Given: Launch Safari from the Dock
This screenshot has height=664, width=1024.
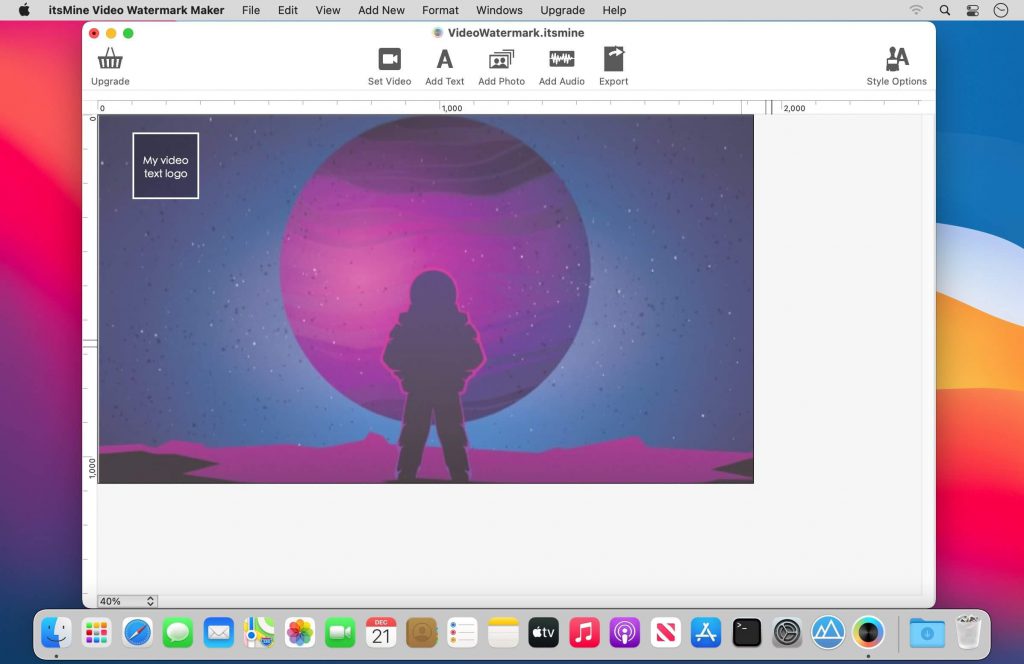Looking at the screenshot, I should point(137,632).
